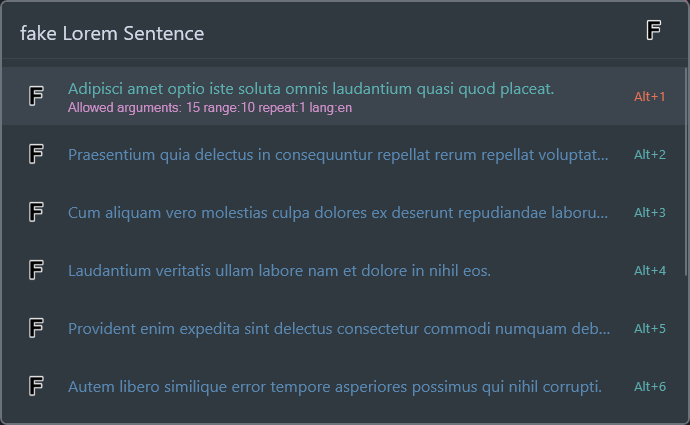Click the Alt+6 shortcut label
The image size is (690, 425).
point(650,387)
